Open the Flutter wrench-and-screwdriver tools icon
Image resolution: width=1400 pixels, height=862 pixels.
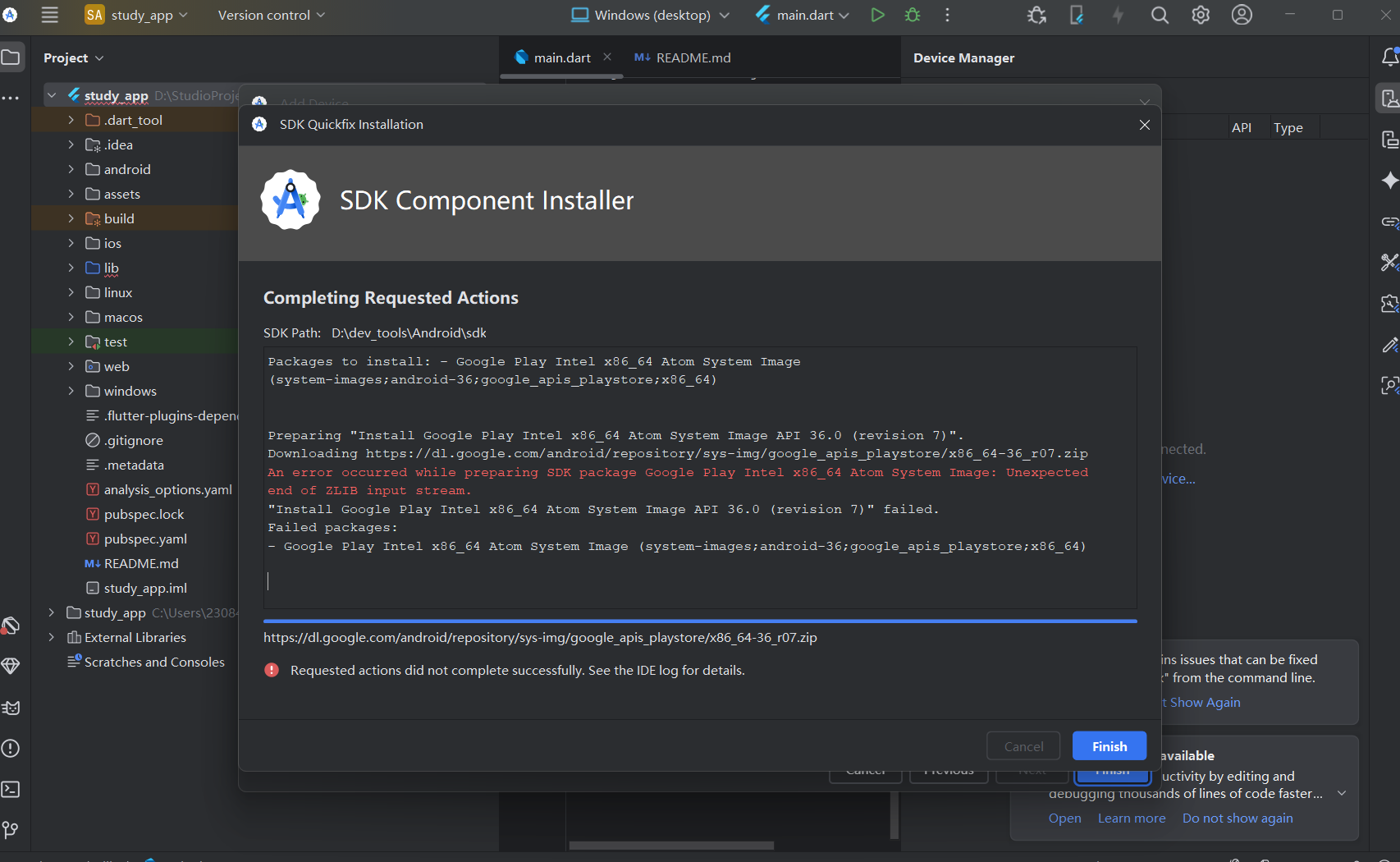[1389, 263]
